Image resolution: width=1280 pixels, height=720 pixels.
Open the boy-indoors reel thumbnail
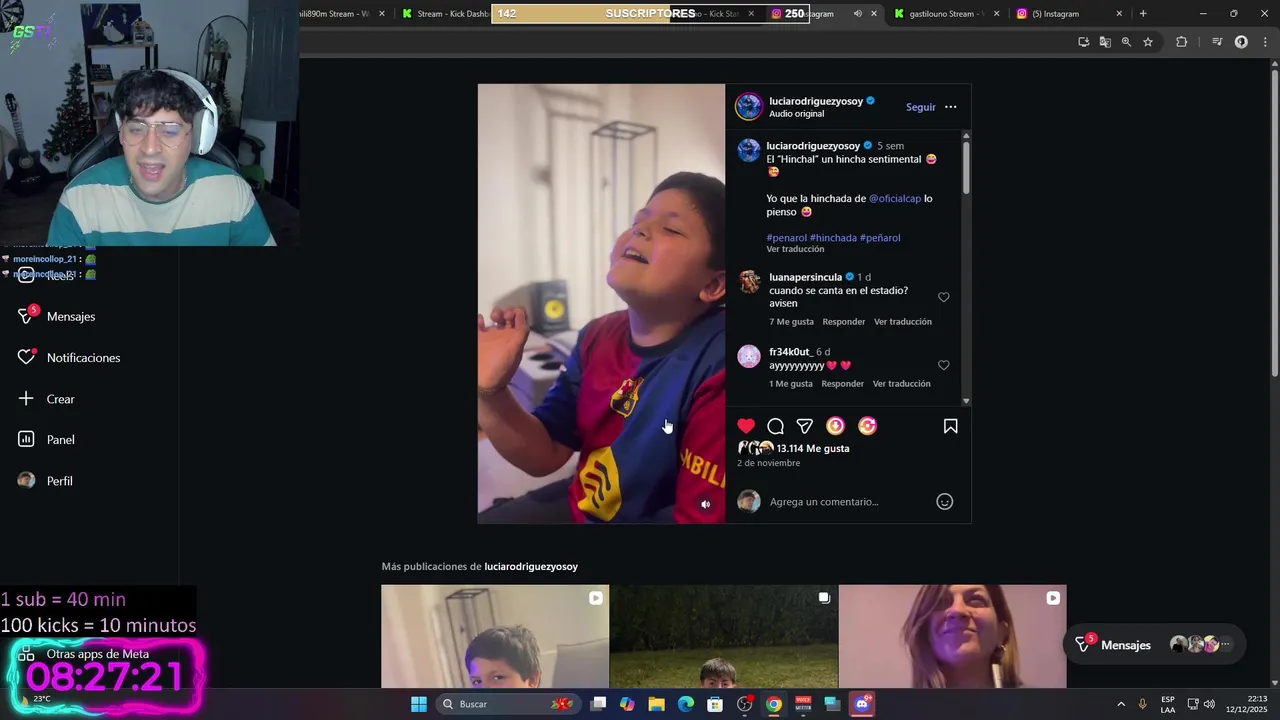pyautogui.click(x=495, y=636)
